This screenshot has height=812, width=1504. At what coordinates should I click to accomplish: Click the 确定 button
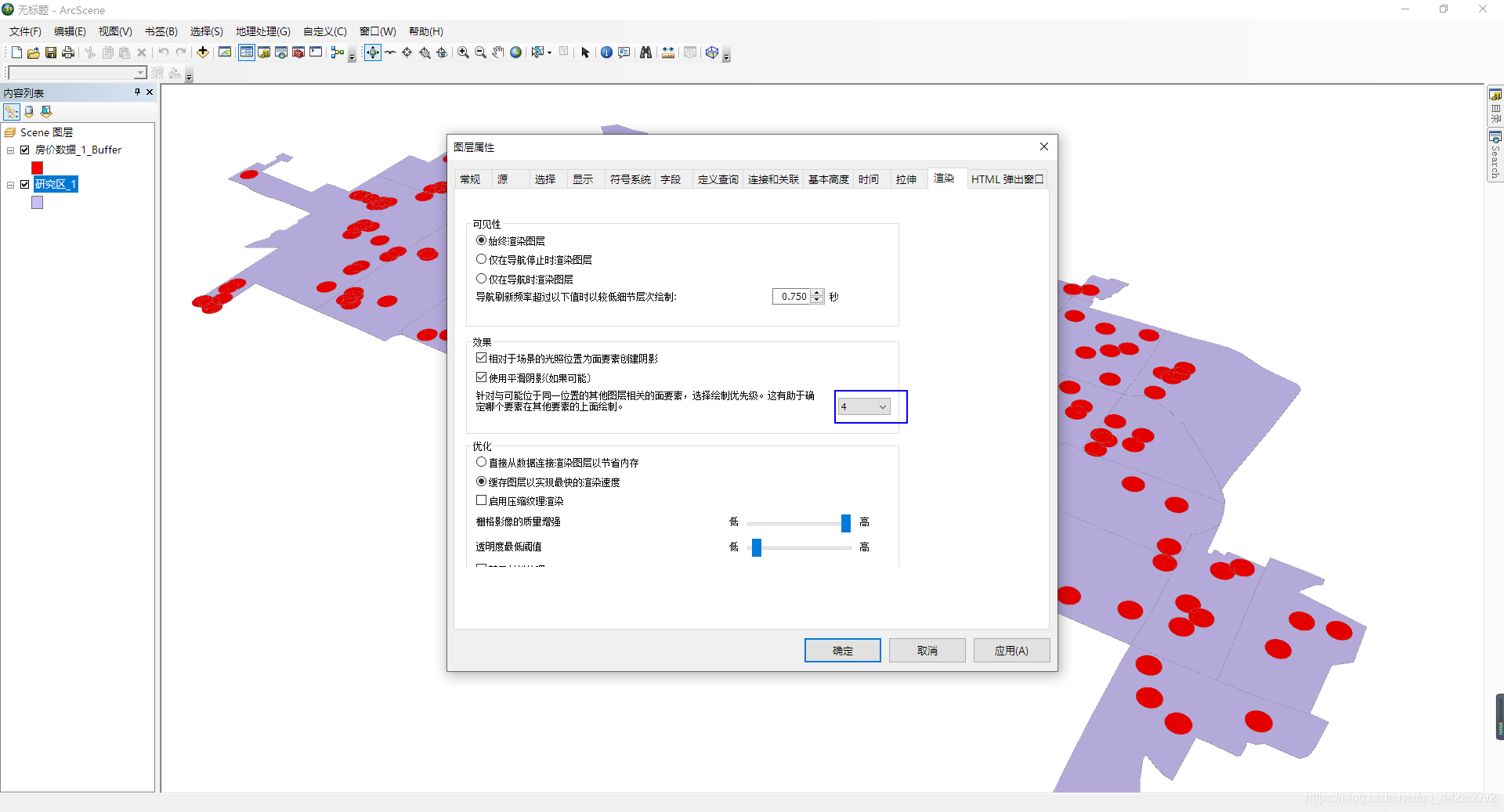click(843, 651)
